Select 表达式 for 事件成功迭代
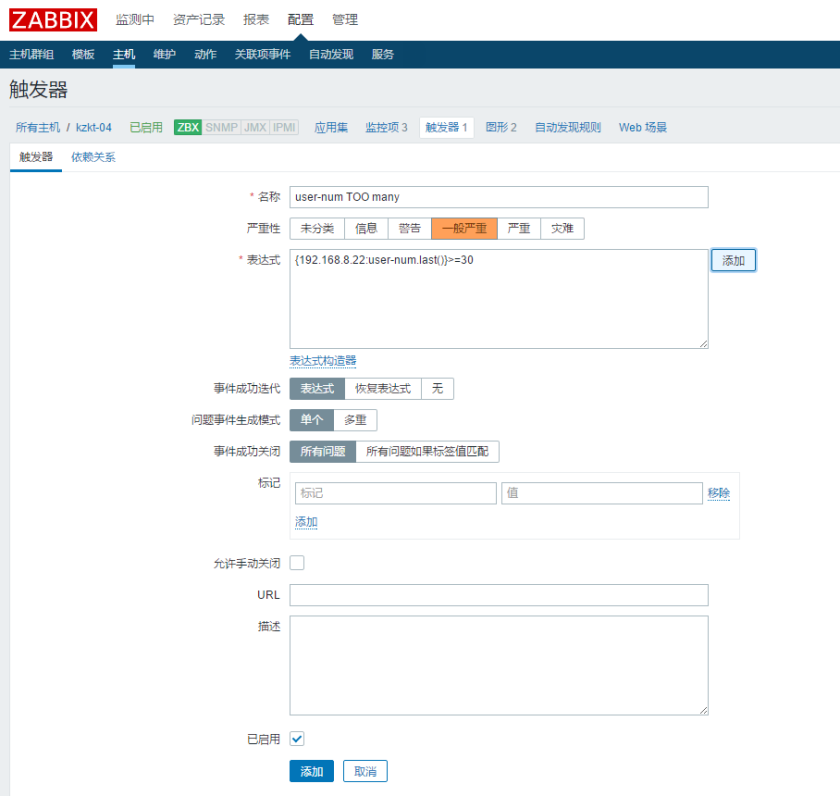 [x=317, y=389]
